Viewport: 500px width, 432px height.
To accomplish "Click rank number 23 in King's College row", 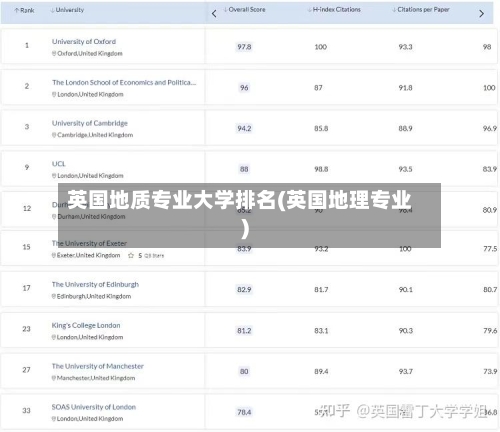I will 26,329.
